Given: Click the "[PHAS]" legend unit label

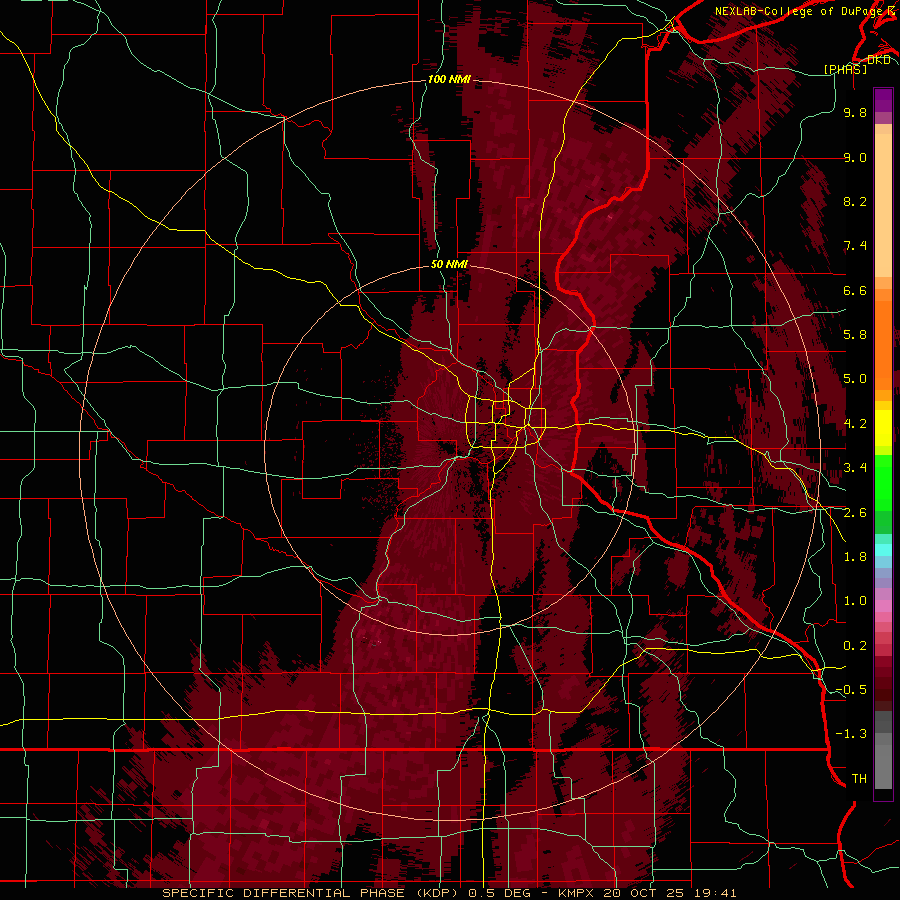Looking at the screenshot, I should 845,69.
